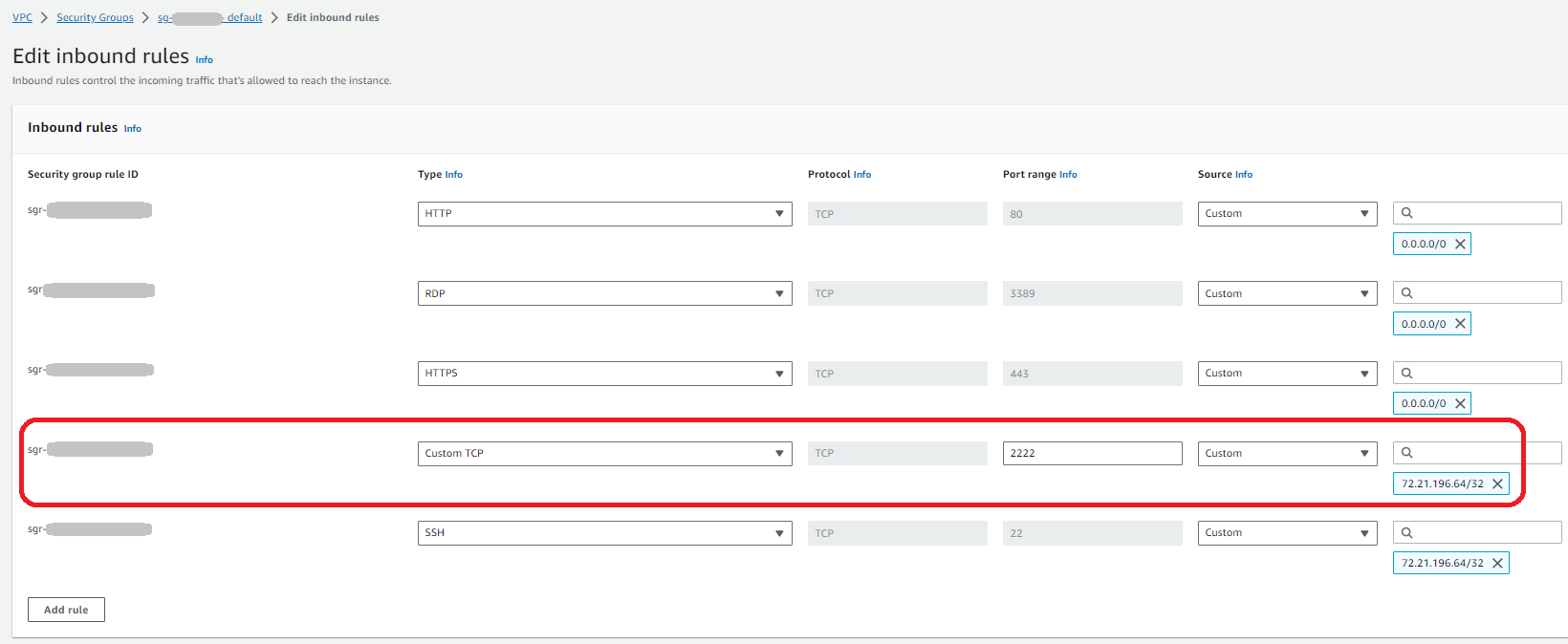This screenshot has width=1568, height=644.
Task: Go to VPC breadcrumb link
Action: 22,17
